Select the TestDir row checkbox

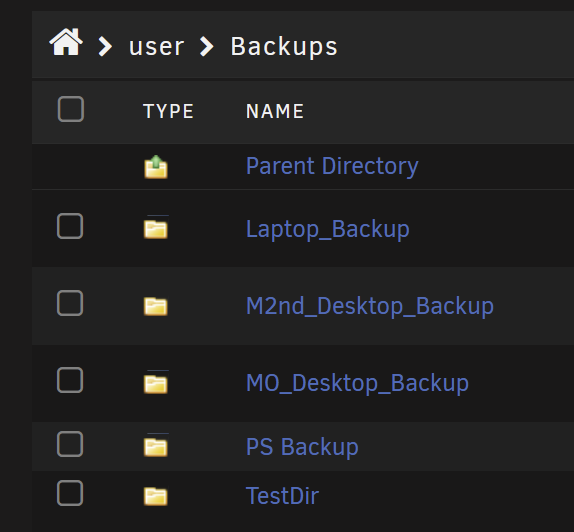click(70, 493)
